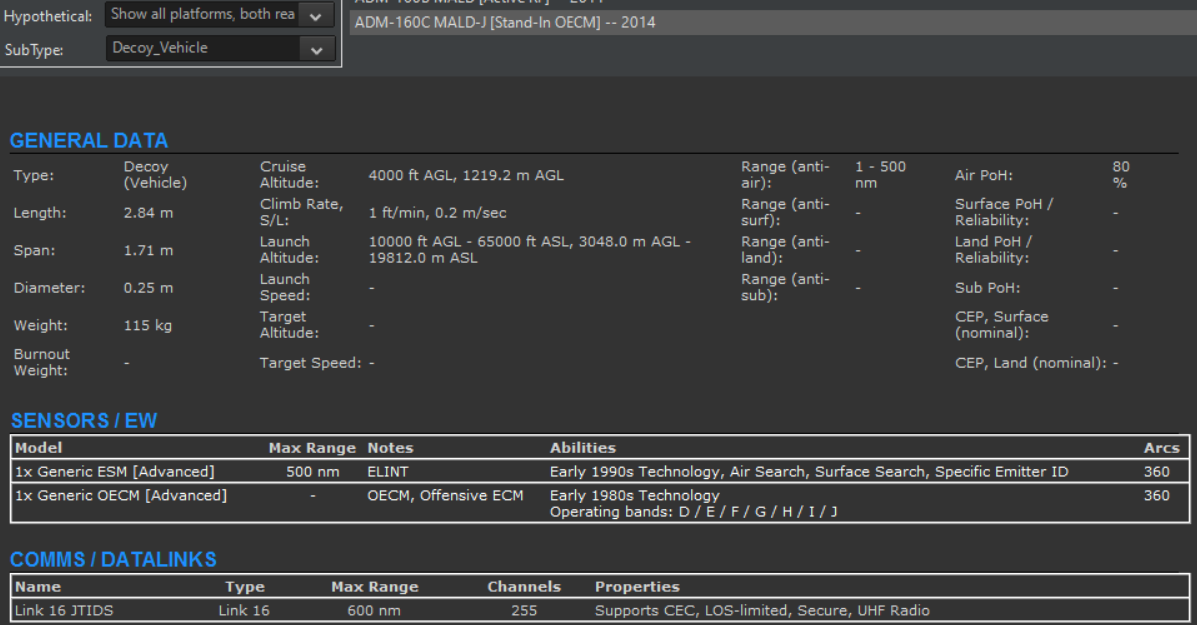1197x625 pixels.
Task: Click the ELINT note for Generic ESM
Action: pos(388,472)
